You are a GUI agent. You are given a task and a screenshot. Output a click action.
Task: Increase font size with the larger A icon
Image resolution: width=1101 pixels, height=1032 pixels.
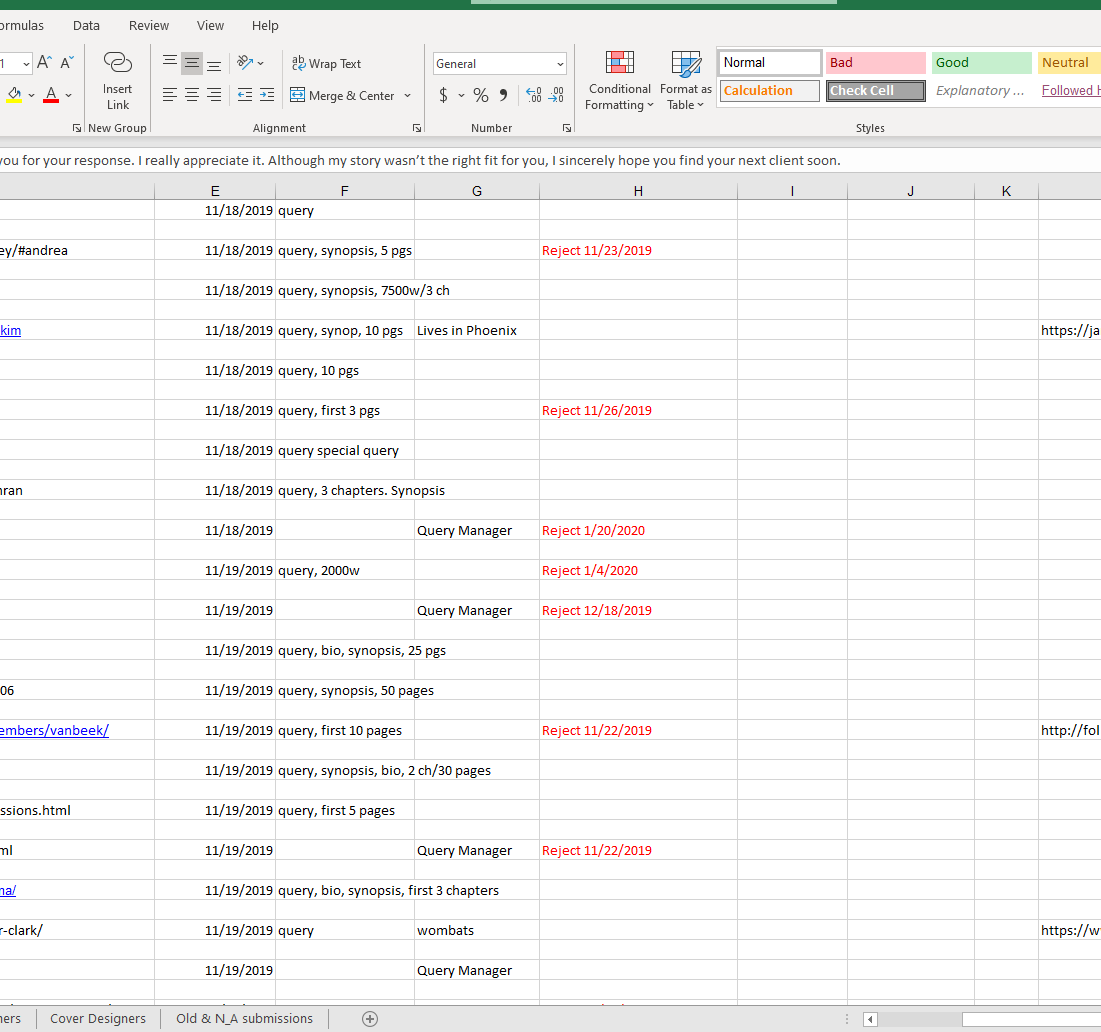click(x=44, y=63)
